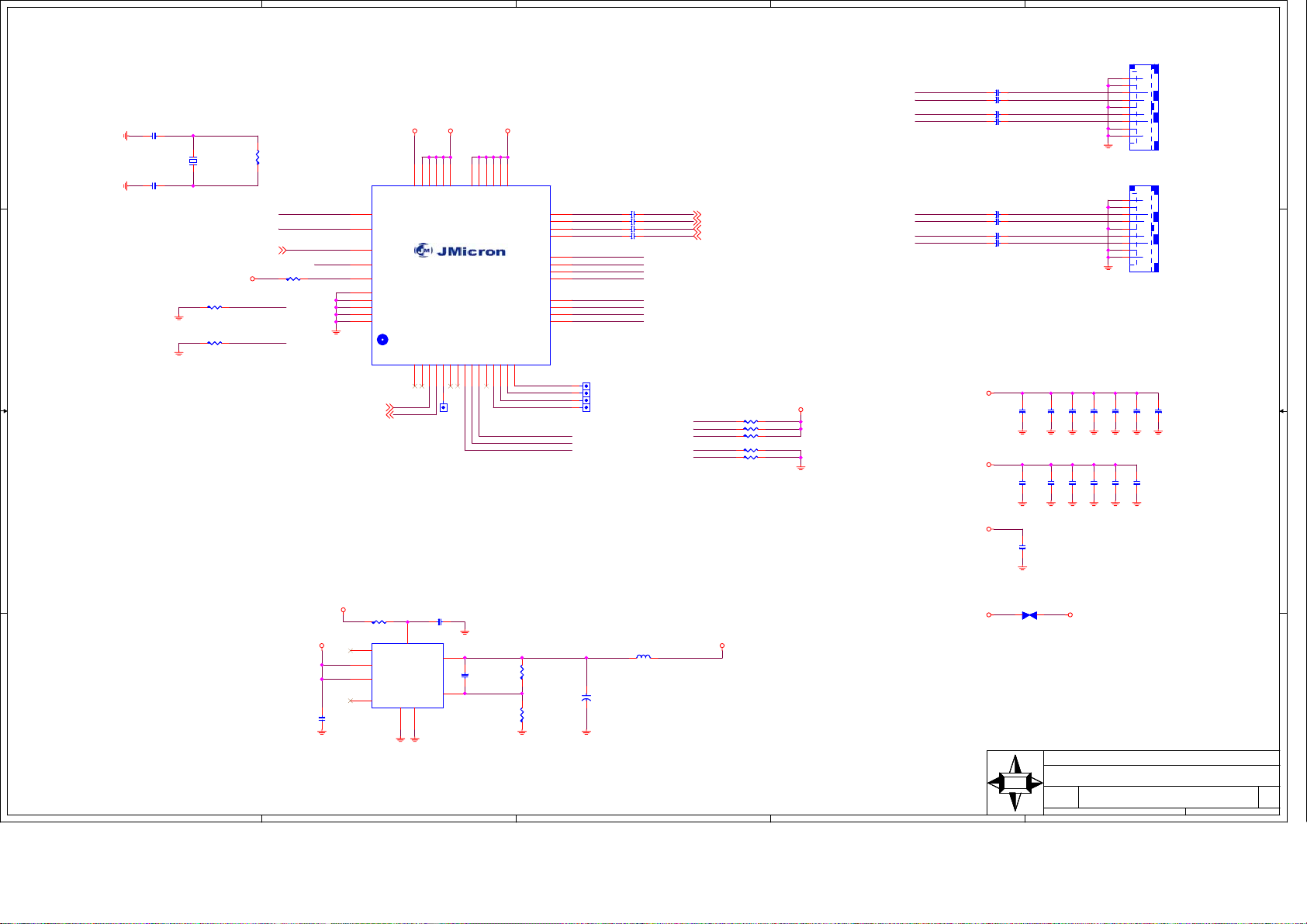Select the upper capacitor of the crystal circuit

coord(154,136)
